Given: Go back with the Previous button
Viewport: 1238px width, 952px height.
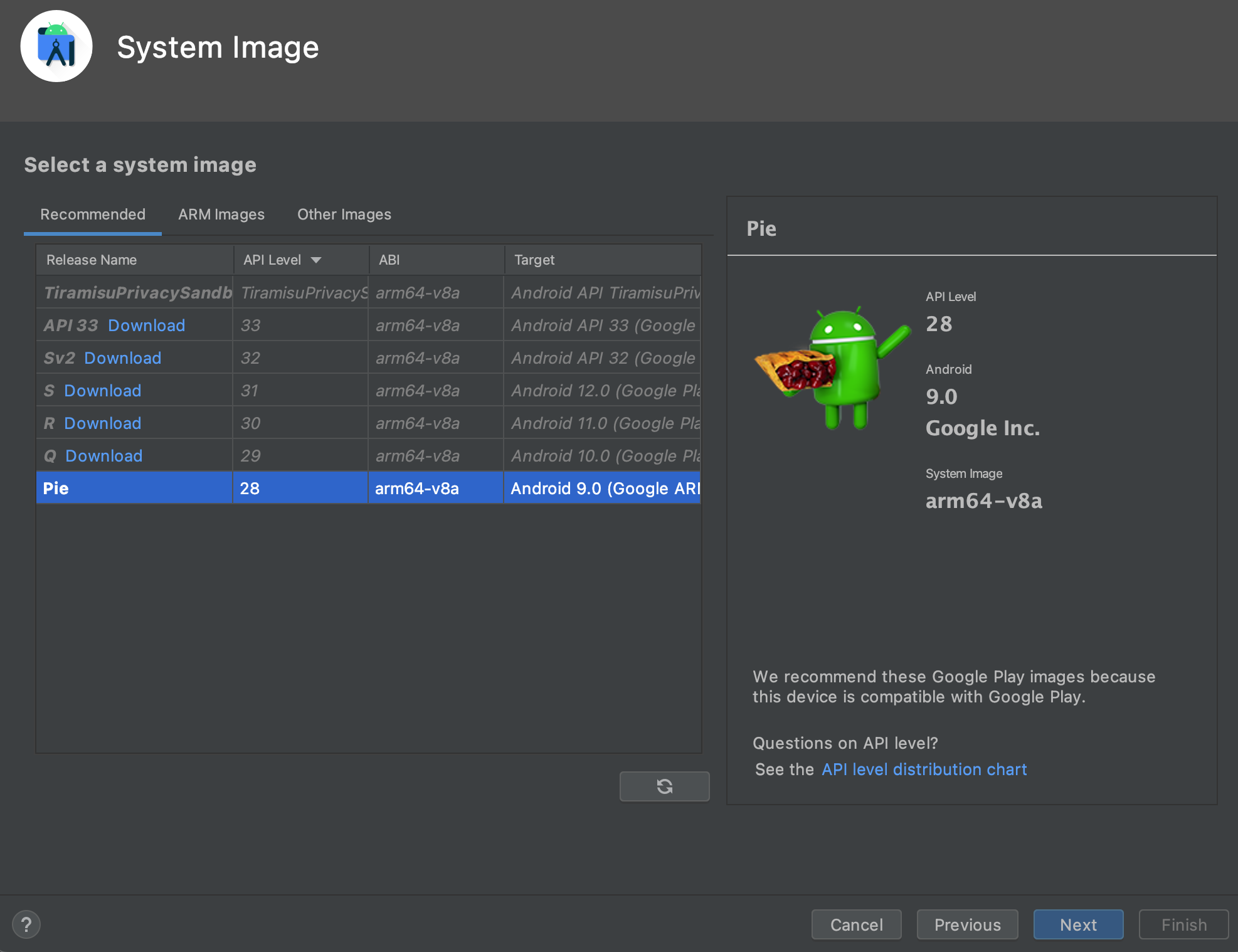Looking at the screenshot, I should [x=967, y=924].
